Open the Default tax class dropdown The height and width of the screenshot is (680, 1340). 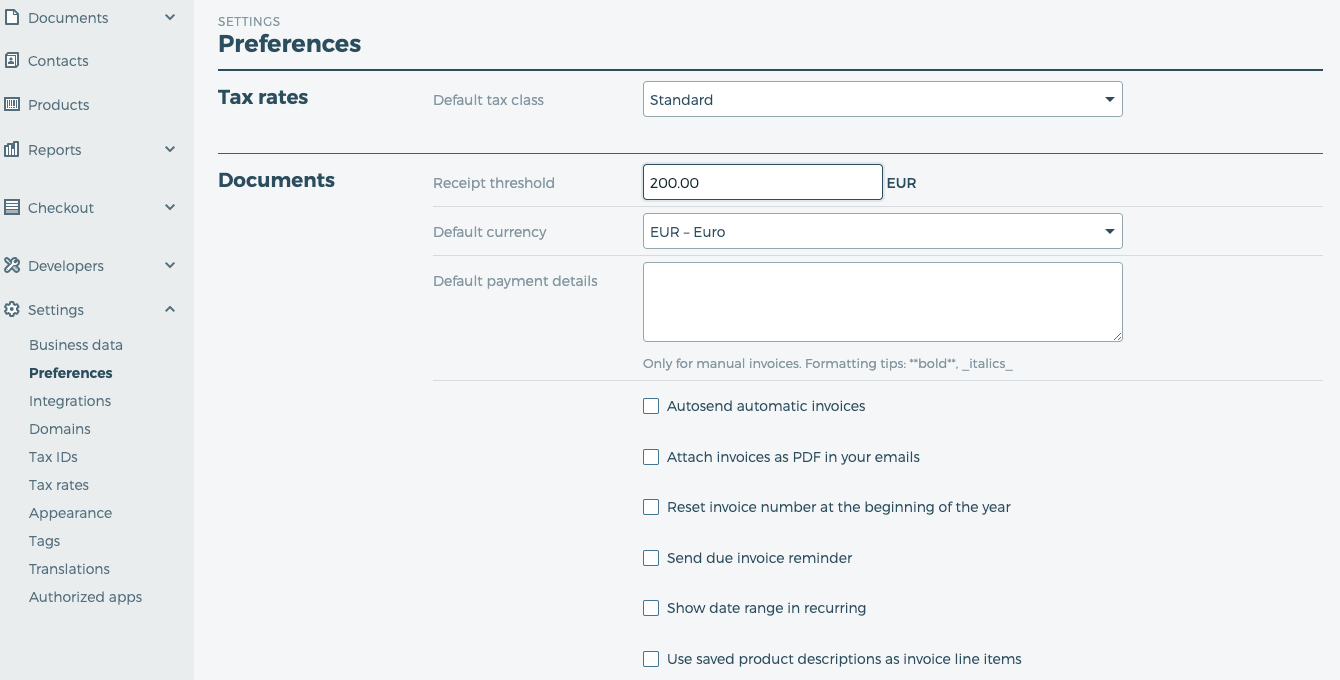click(x=882, y=100)
